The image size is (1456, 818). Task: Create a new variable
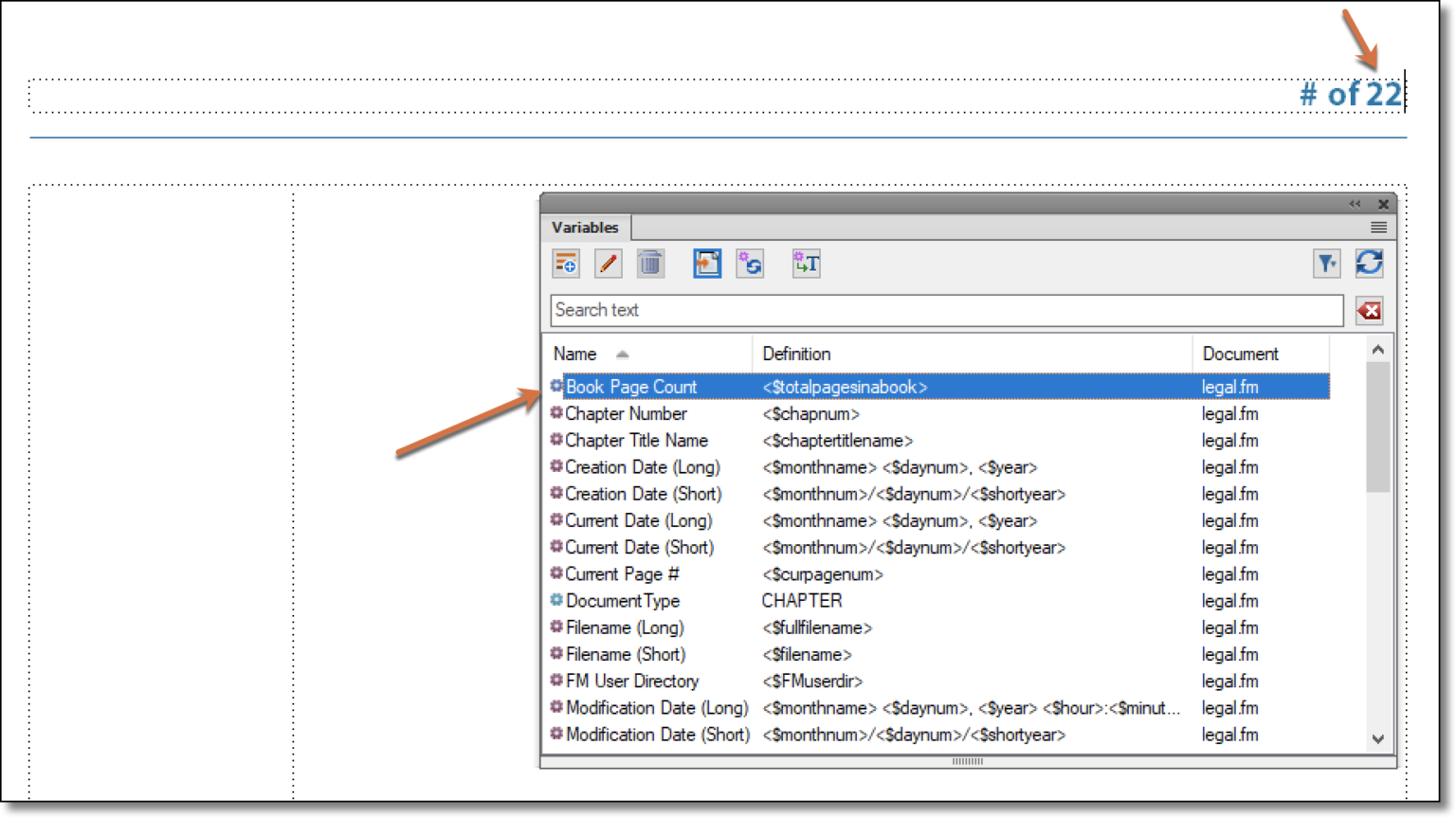565,264
